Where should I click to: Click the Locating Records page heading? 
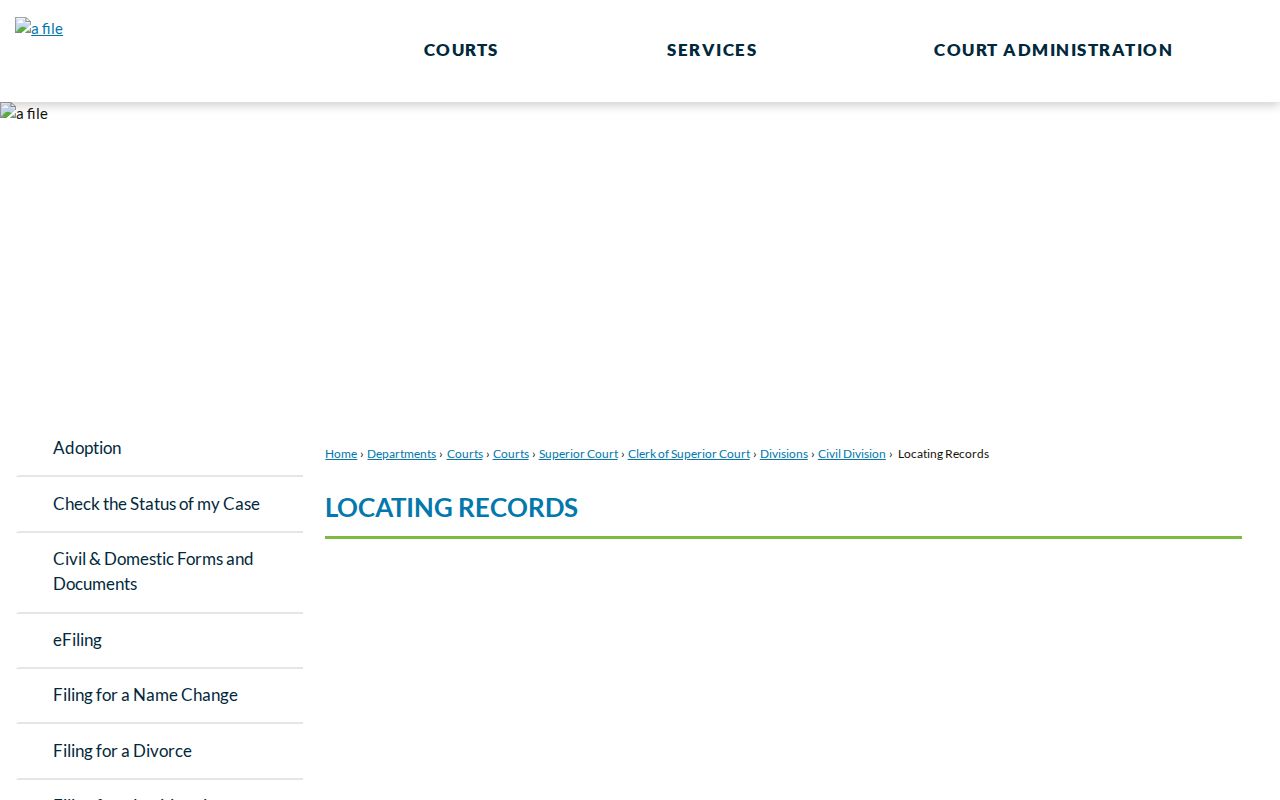point(451,508)
